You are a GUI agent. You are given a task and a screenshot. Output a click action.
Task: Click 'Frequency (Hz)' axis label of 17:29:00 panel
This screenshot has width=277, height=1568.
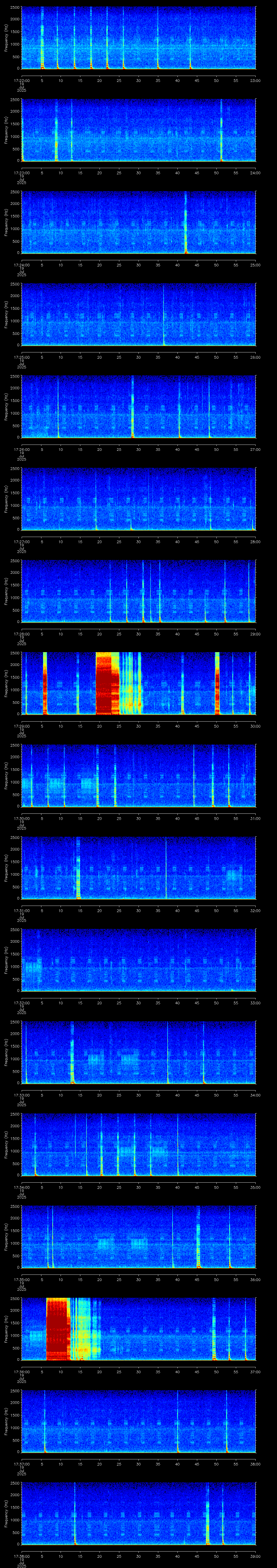[6, 683]
